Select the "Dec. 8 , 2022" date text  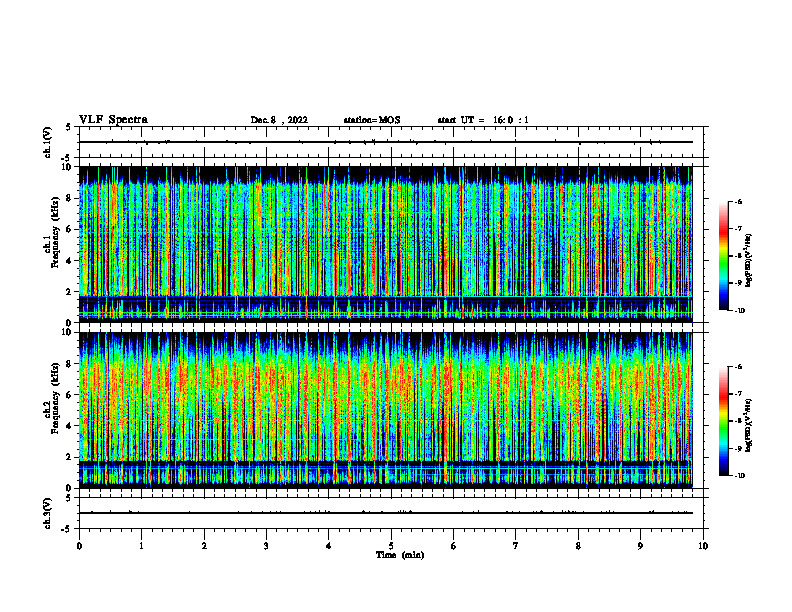tap(279, 120)
